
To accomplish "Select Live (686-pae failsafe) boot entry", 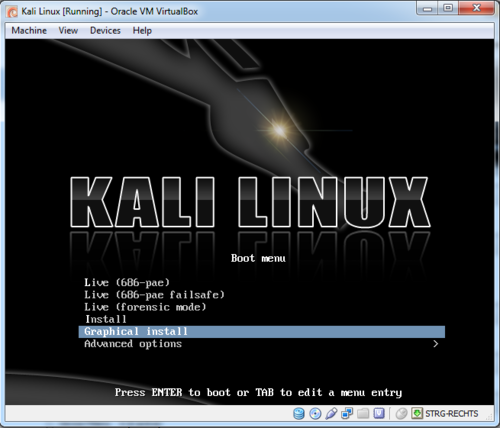I will [262, 295].
